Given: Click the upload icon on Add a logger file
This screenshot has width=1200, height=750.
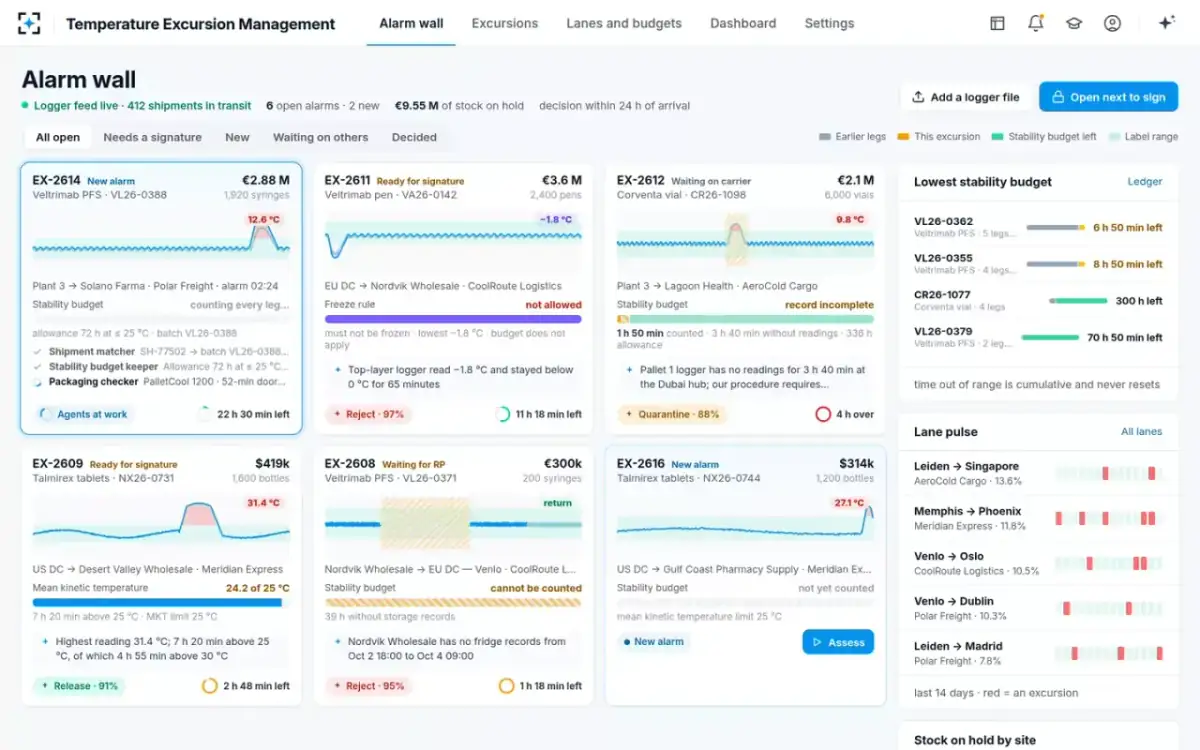Looking at the screenshot, I should point(918,97).
